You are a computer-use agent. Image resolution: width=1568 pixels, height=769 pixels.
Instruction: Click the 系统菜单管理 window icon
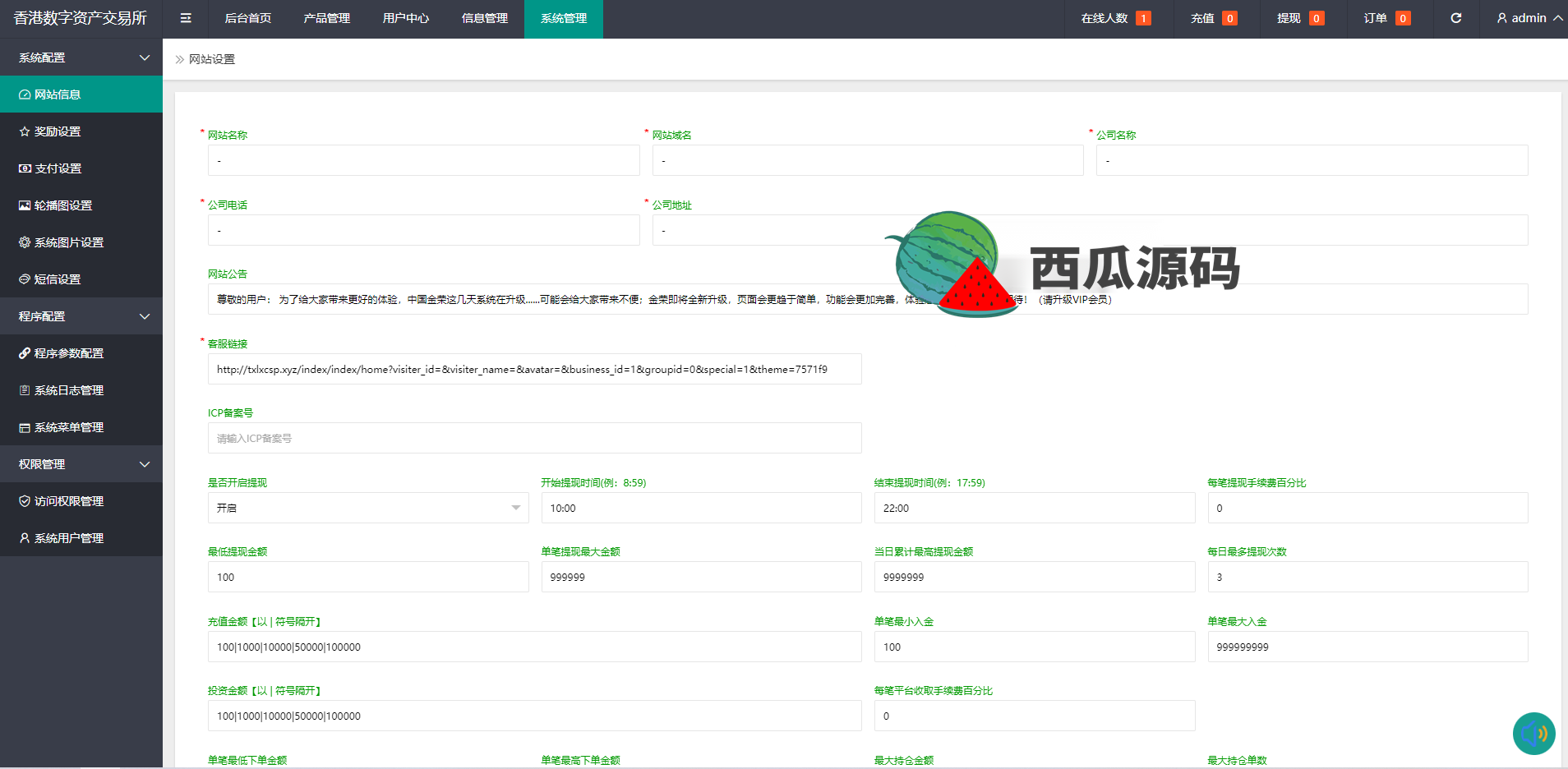25,427
